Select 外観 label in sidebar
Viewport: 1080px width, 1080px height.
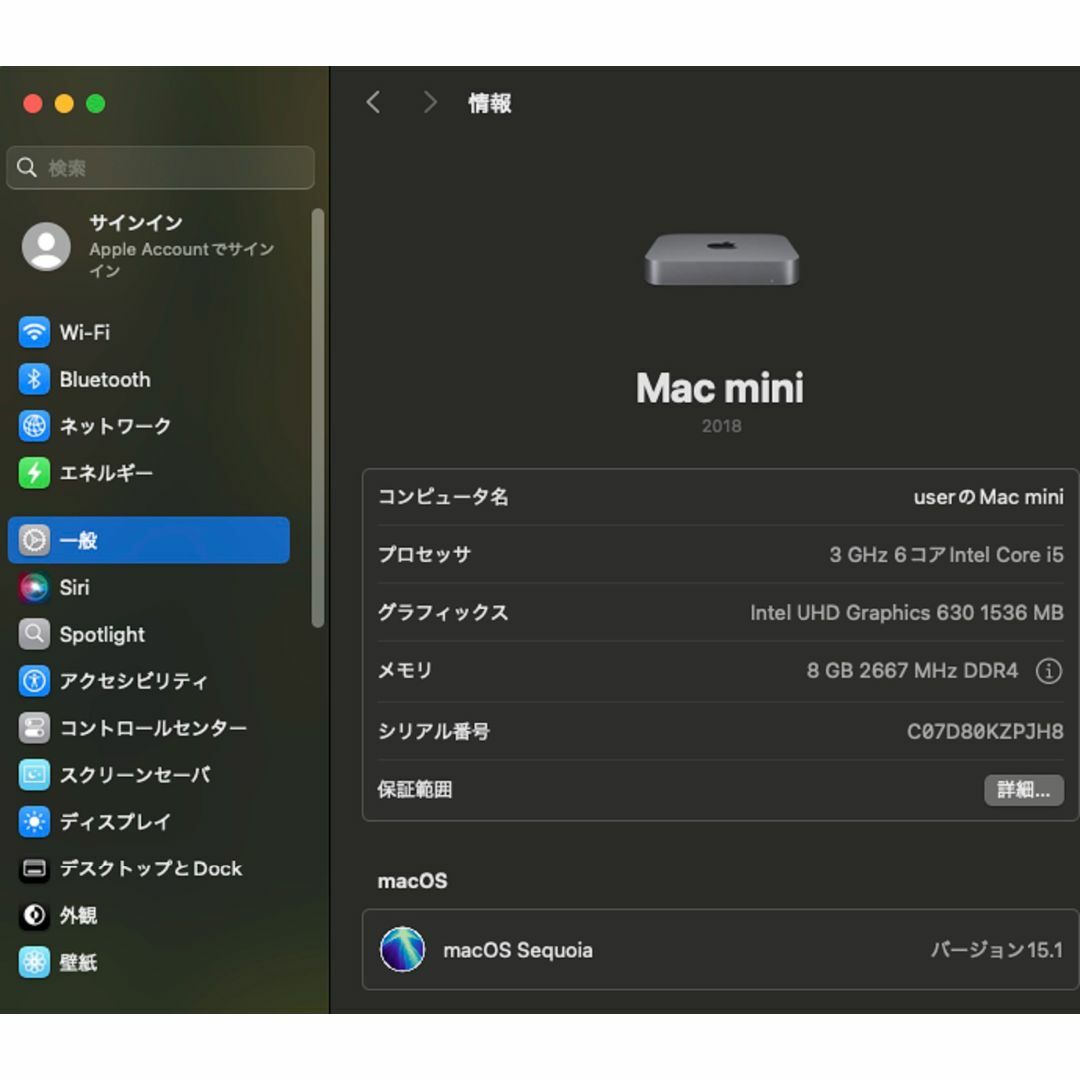[78, 915]
